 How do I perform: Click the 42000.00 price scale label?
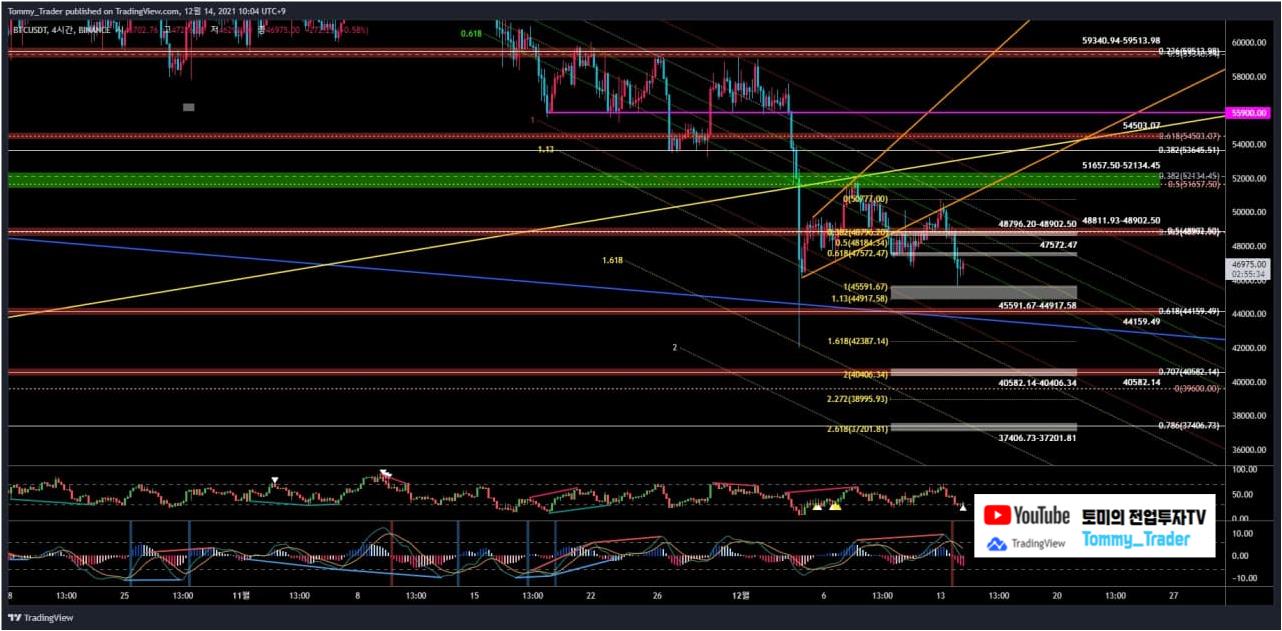(1249, 348)
